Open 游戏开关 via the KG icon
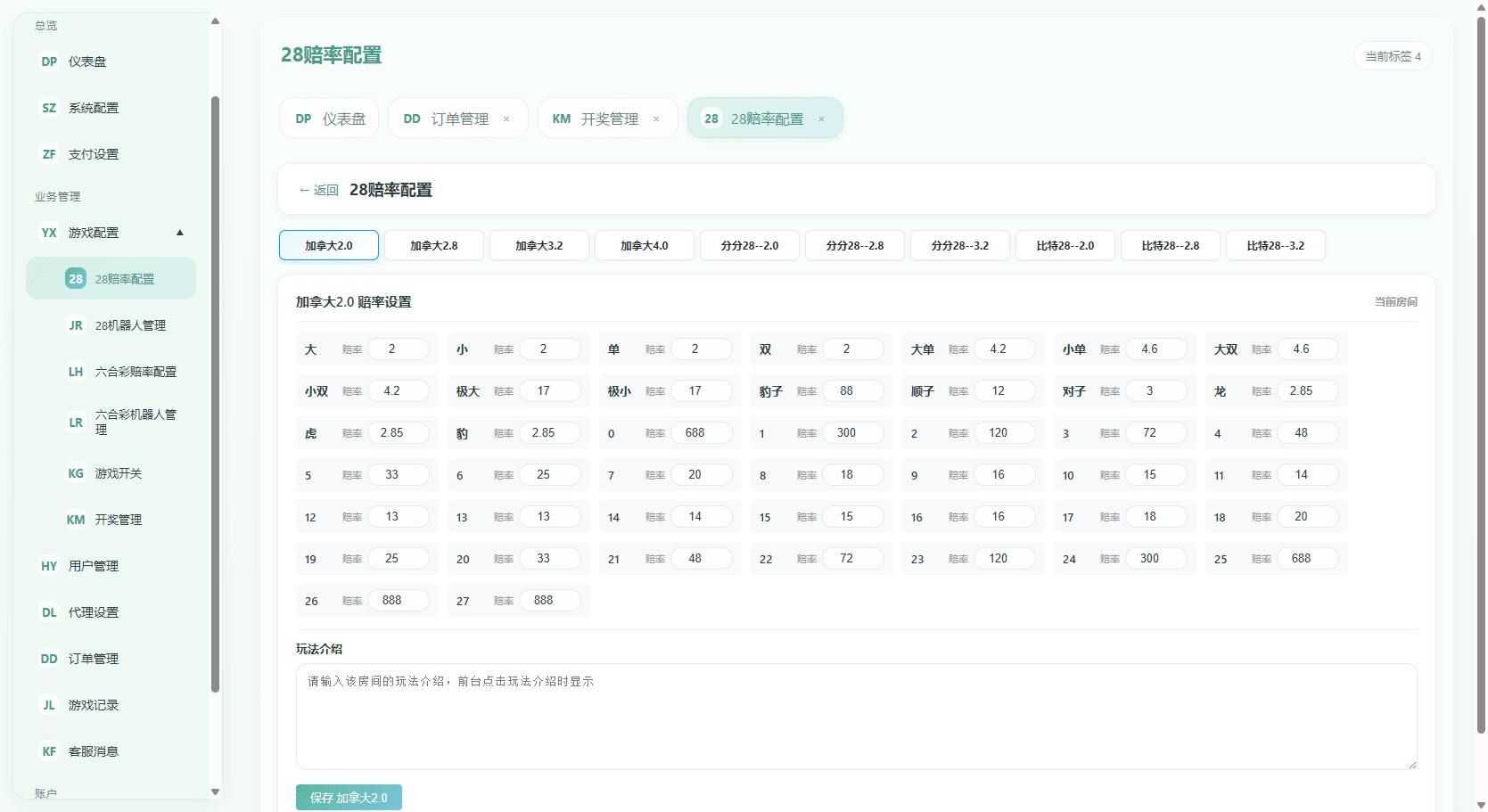The height and width of the screenshot is (812, 1488). point(76,473)
